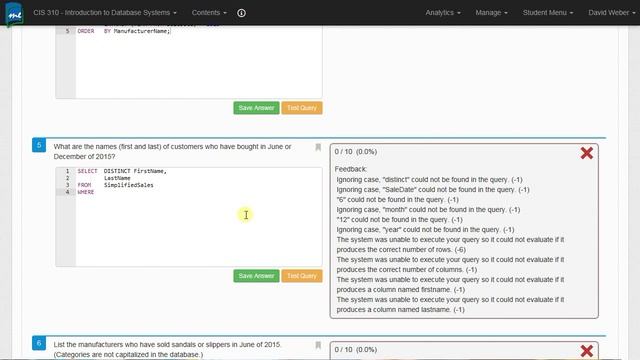Image resolution: width=640 pixels, height=360 pixels.
Task: Click the red X mark on question 5 feedback
Action: click(587, 153)
